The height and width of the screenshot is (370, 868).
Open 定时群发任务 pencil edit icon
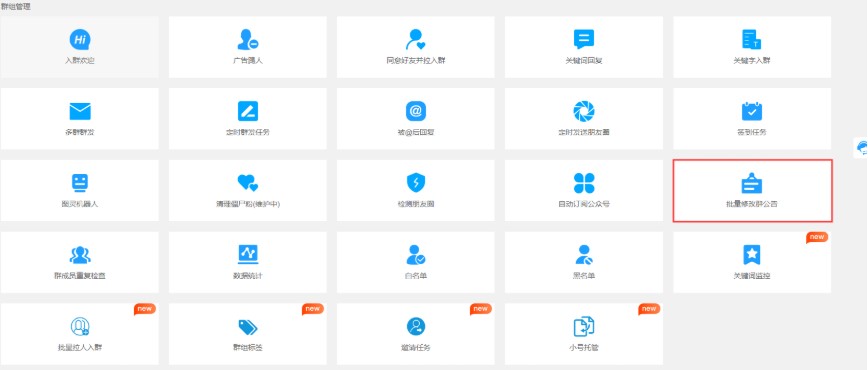(247, 111)
